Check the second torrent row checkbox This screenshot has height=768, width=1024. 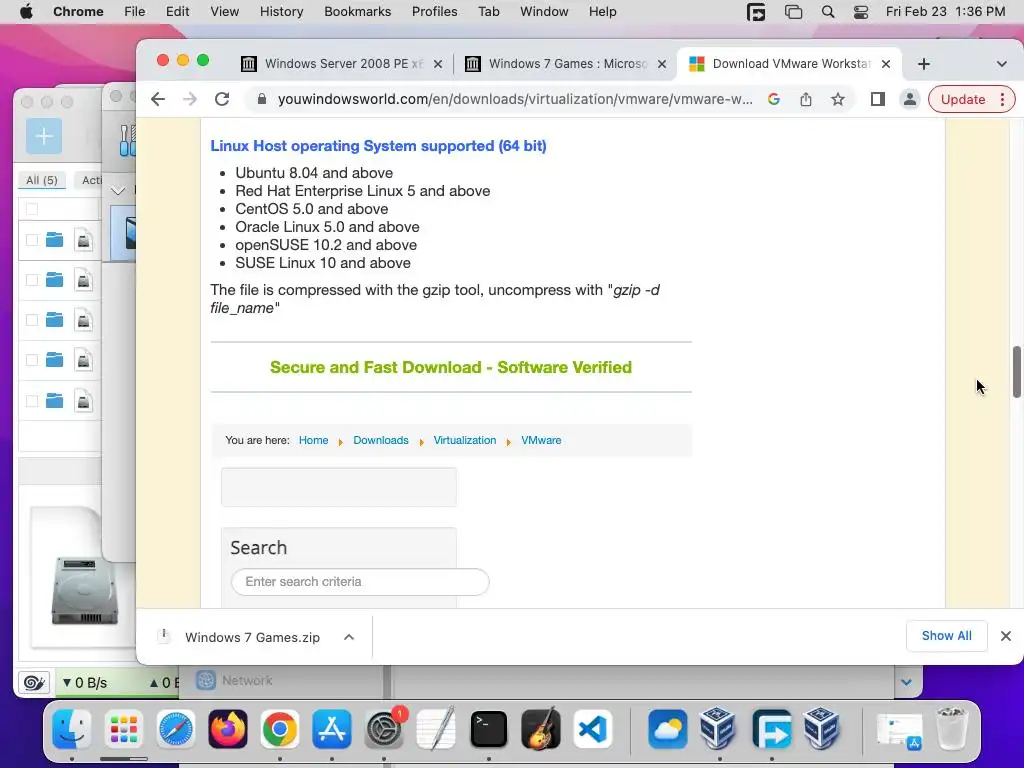tap(31, 280)
